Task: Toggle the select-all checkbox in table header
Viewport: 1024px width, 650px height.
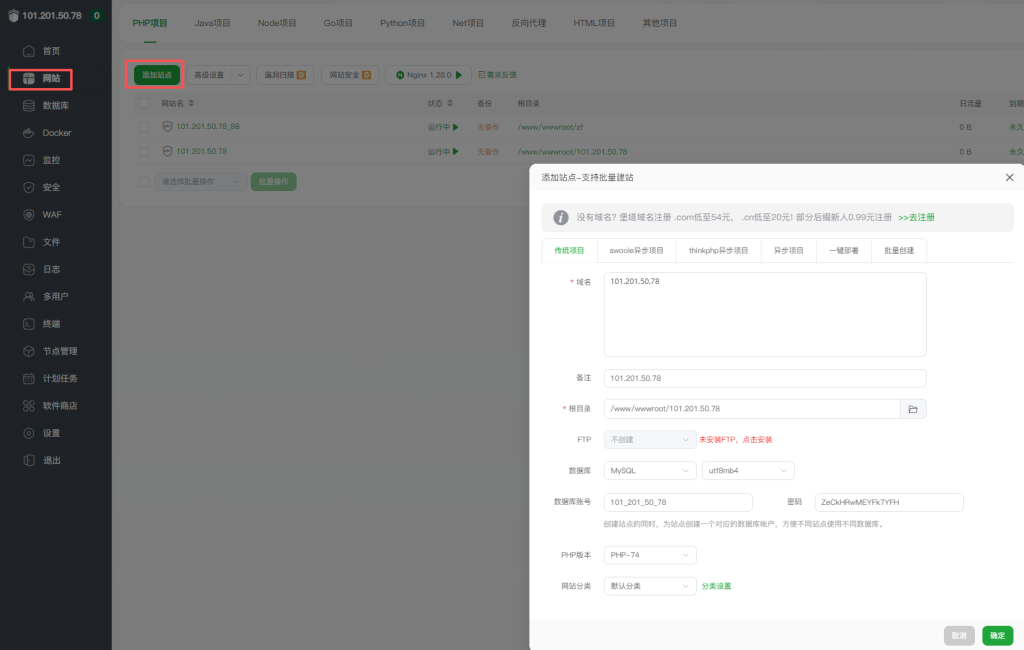Action: pos(144,103)
